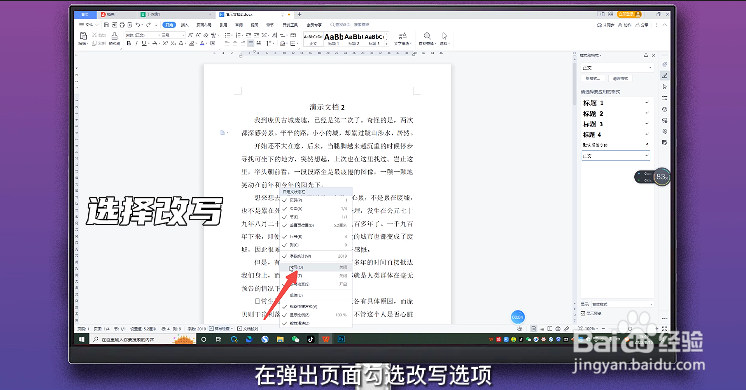Screen dimensions: 746x390
Task: Click the clear format button in styles panel
Action: pyautogui.click(x=620, y=78)
